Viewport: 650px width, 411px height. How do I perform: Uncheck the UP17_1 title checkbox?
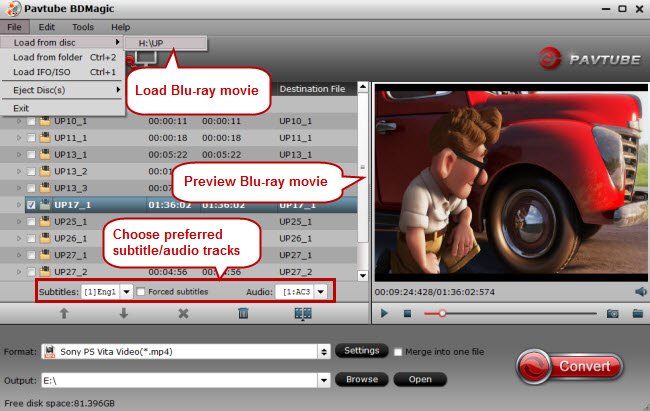coord(31,205)
